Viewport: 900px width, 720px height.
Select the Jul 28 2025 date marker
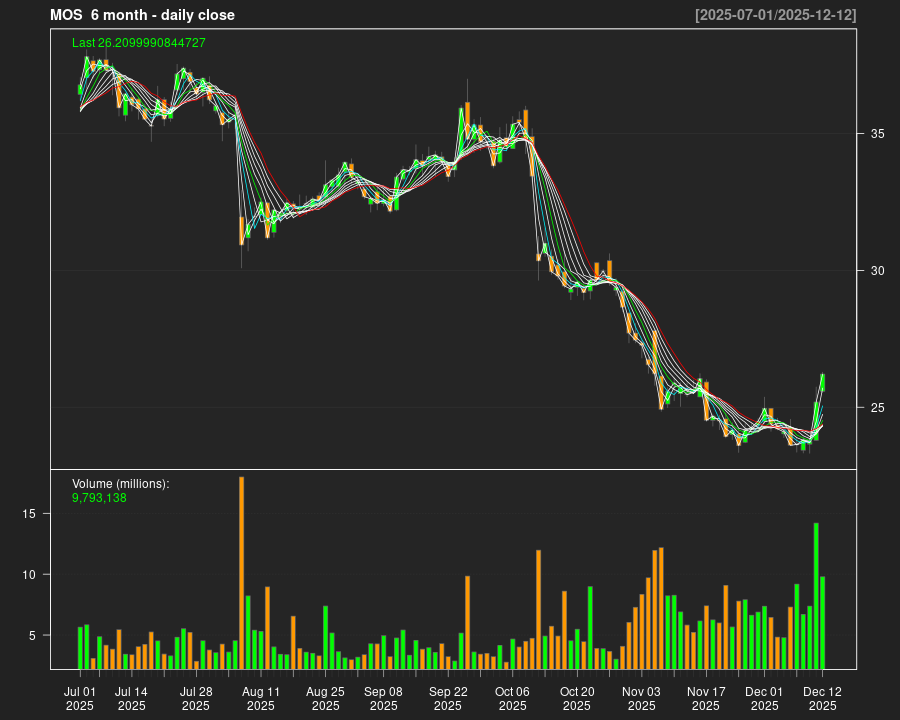[196, 698]
